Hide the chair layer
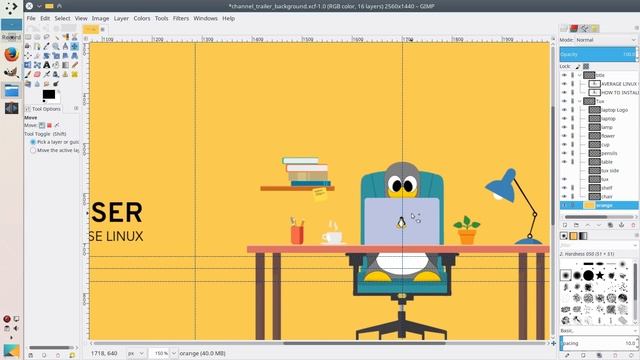 click(564, 196)
